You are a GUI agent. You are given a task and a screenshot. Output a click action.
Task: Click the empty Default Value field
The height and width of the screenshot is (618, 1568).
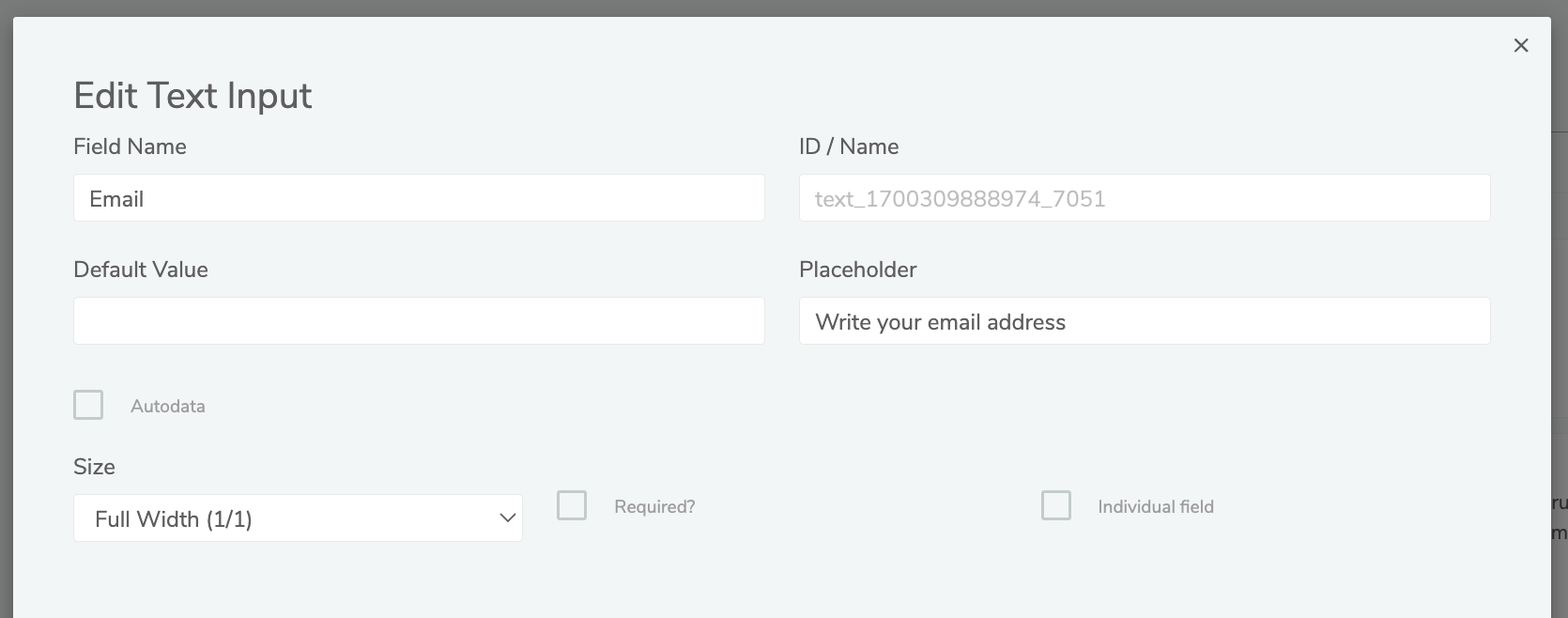[419, 321]
